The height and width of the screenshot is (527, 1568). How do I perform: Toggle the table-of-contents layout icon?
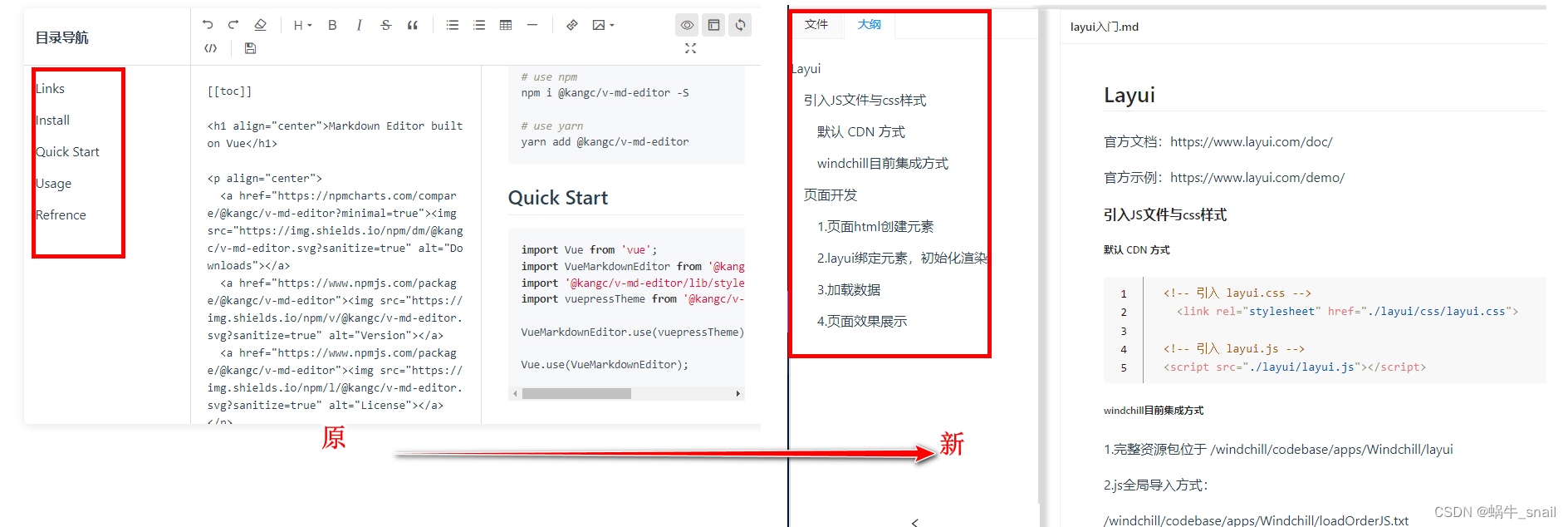point(713,25)
